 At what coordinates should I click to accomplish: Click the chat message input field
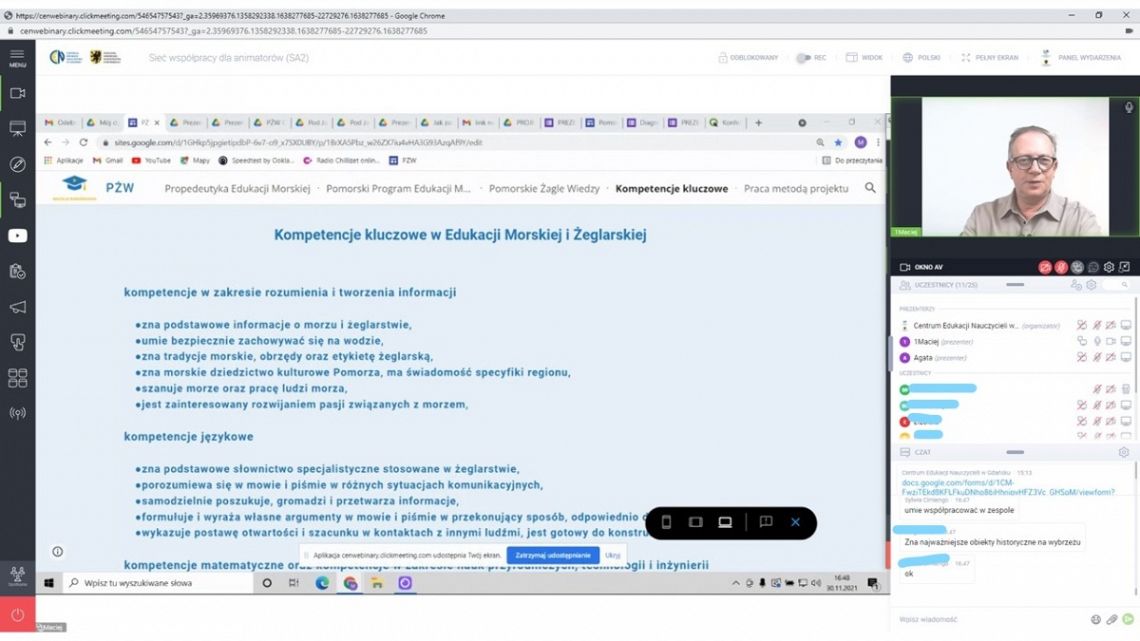(990, 620)
